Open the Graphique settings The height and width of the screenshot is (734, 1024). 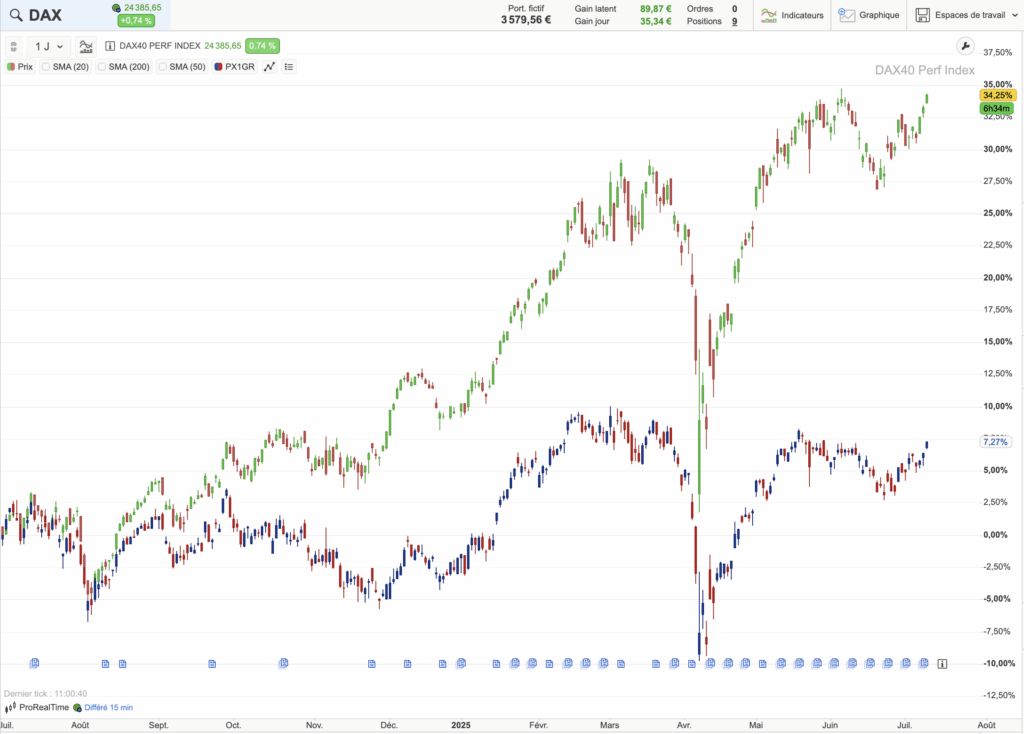pos(869,15)
